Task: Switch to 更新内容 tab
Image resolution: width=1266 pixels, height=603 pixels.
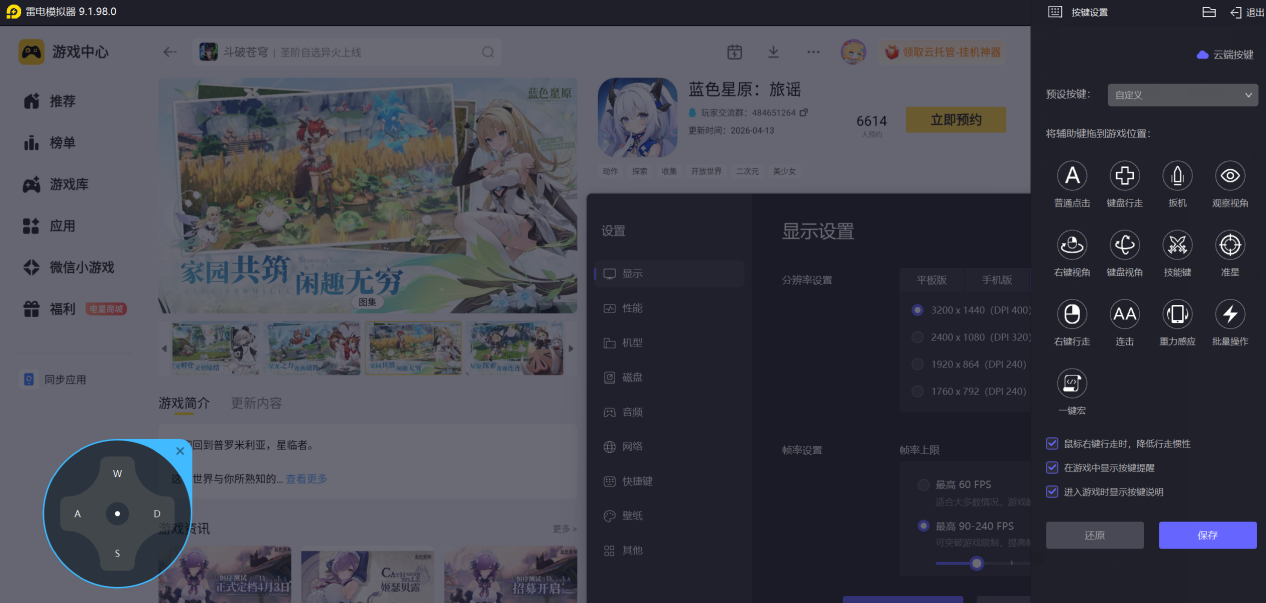Action: (256, 403)
